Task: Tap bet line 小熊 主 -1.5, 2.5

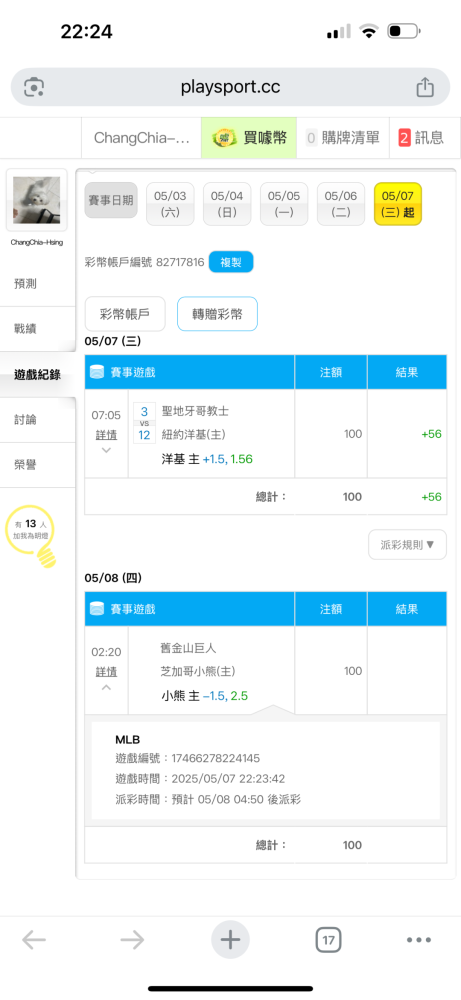Action: (204, 696)
